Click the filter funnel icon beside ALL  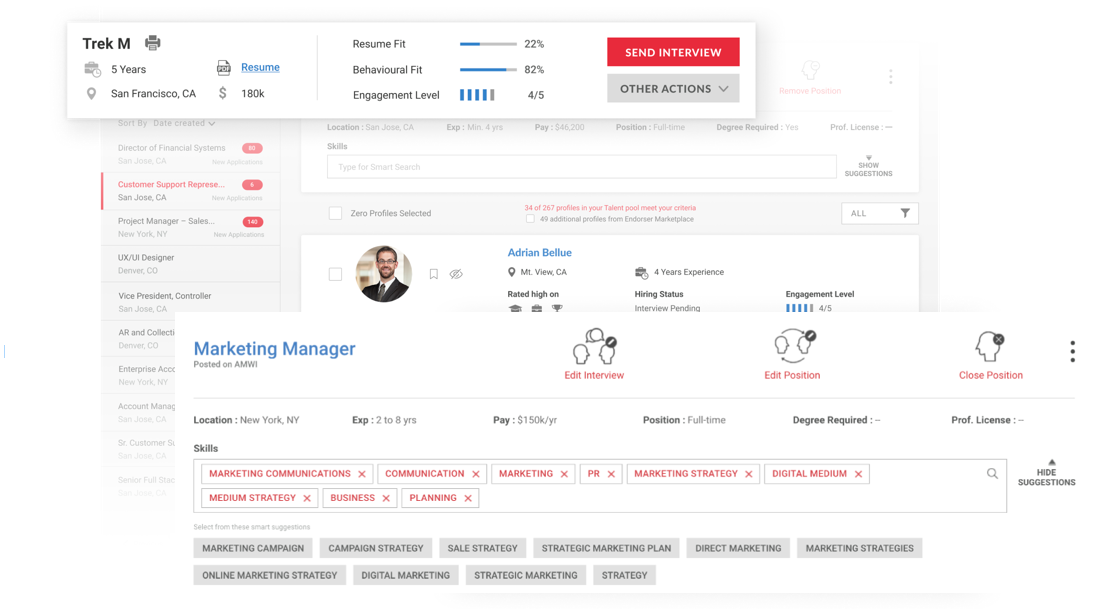905,213
